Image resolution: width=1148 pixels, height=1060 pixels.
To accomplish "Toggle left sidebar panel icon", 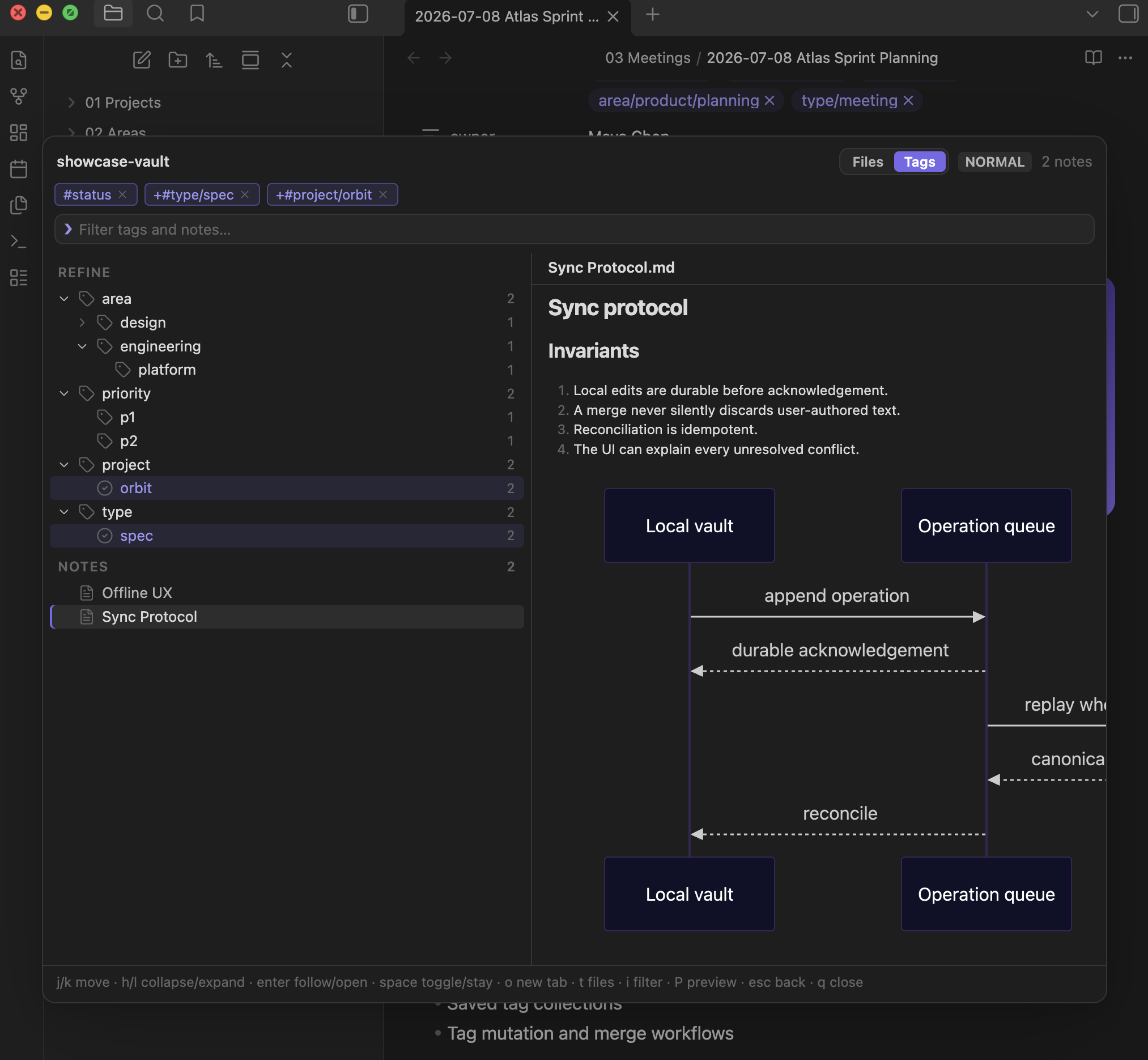I will coord(358,14).
